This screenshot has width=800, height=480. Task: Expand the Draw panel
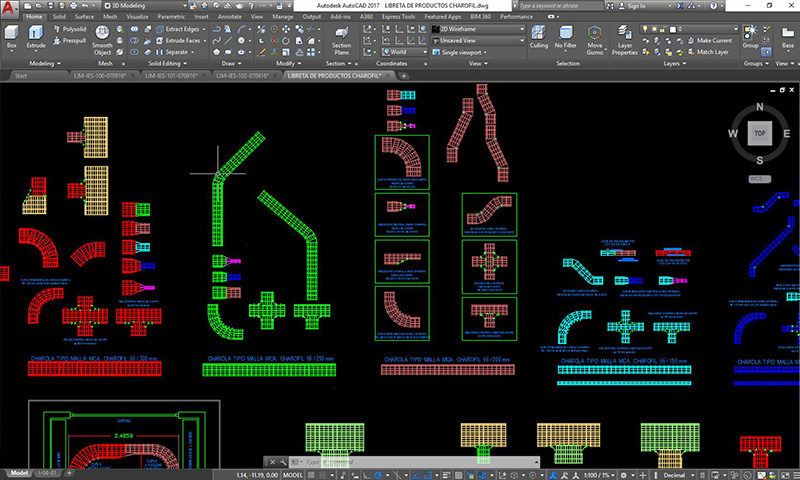tap(231, 64)
